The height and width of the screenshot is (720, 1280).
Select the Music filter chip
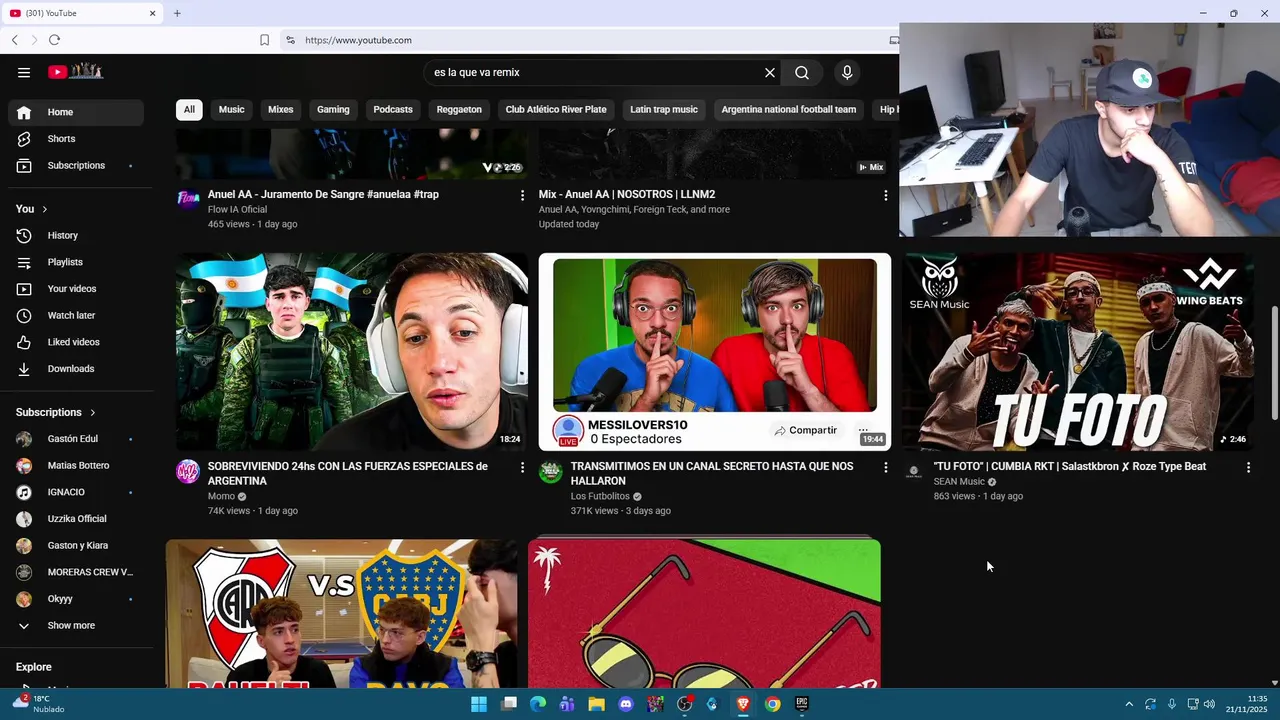232,110
